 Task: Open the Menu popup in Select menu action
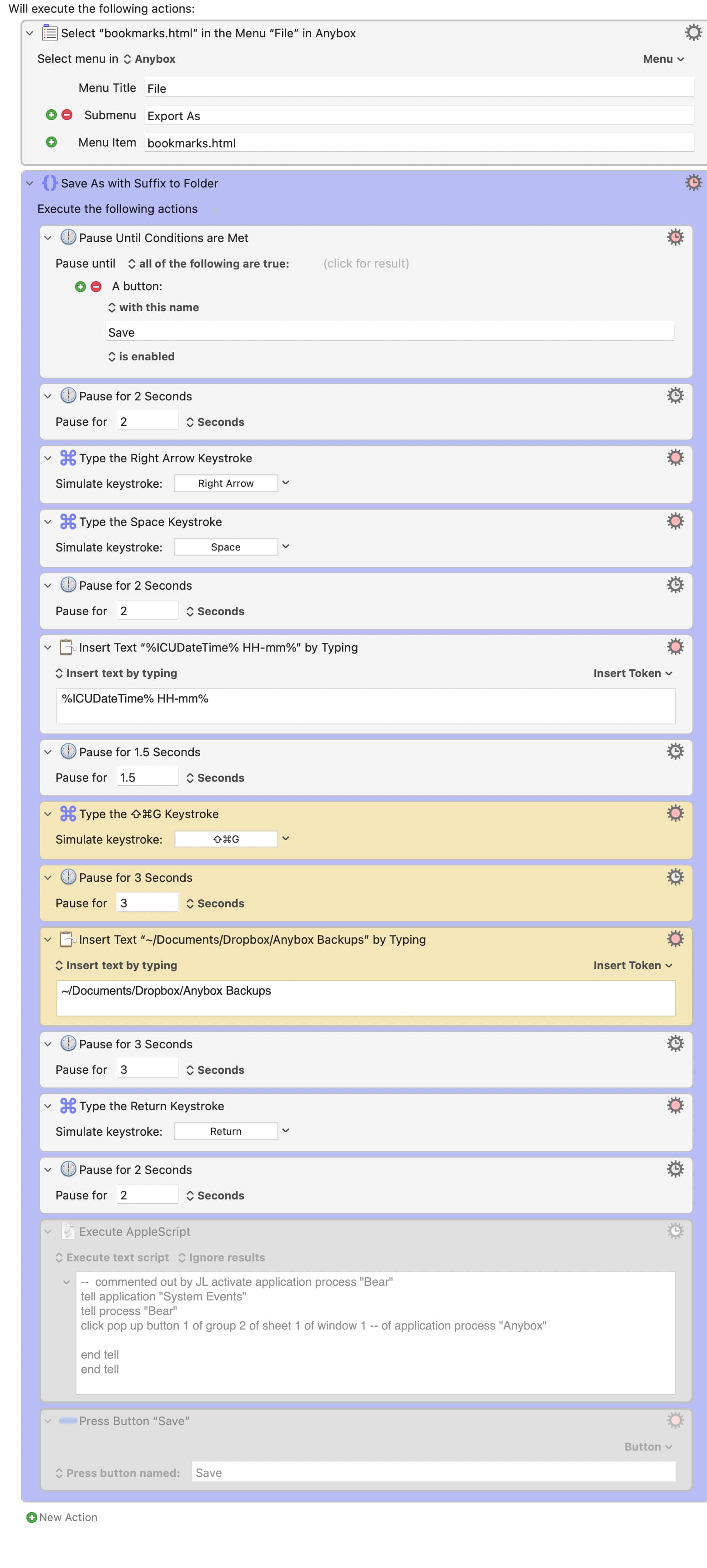pyautogui.click(x=663, y=59)
